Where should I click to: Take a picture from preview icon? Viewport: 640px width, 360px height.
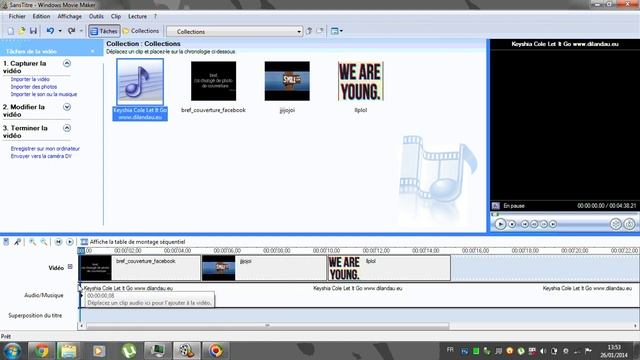pyautogui.click(x=629, y=224)
